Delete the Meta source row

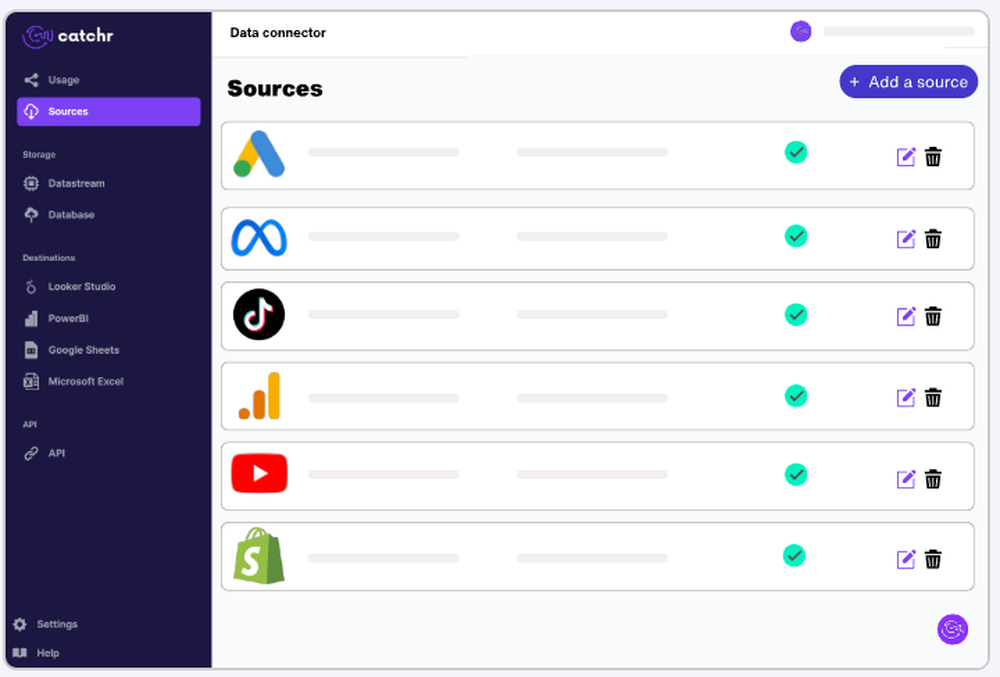pyautogui.click(x=933, y=239)
